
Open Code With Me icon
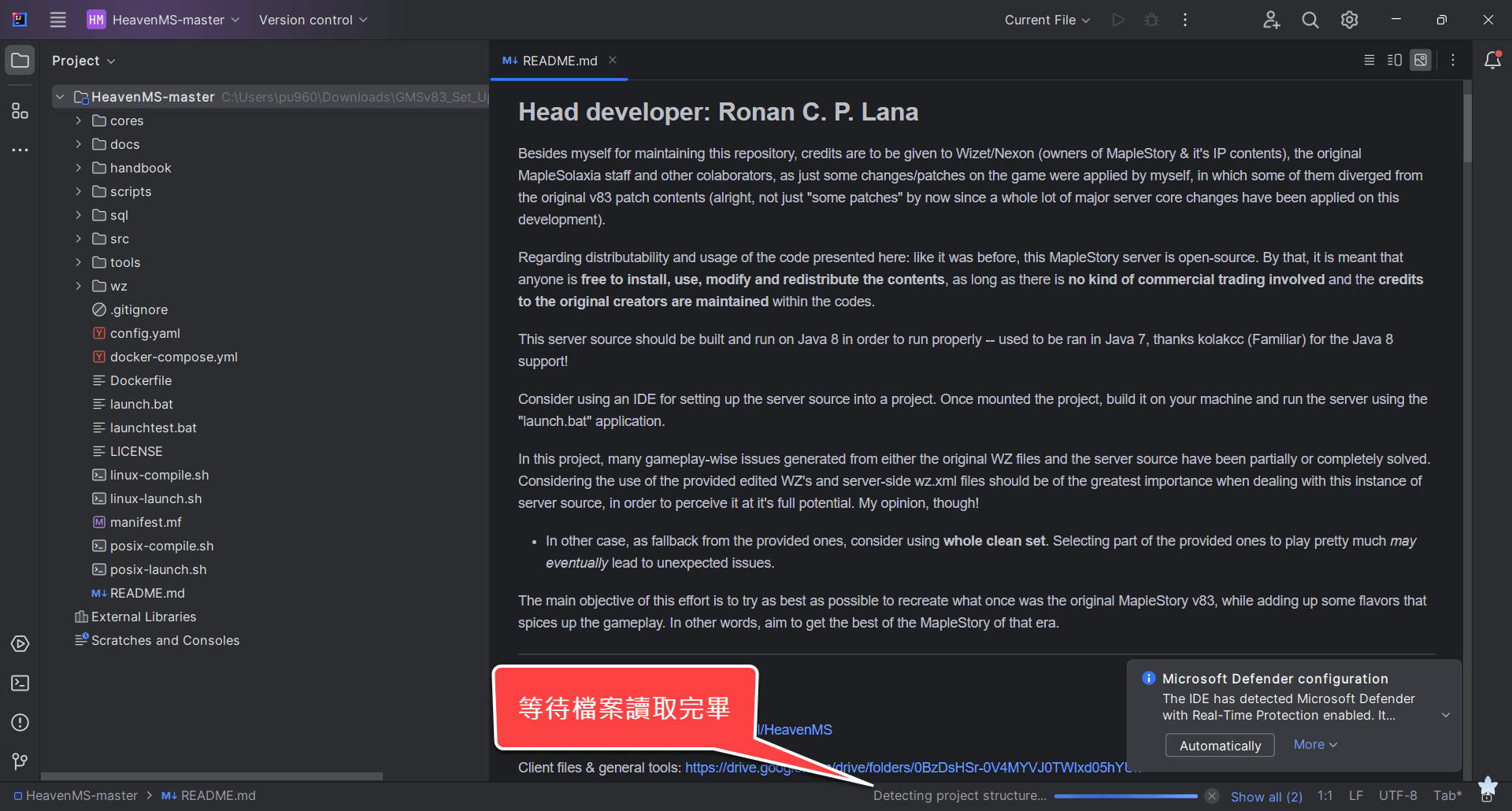pyautogui.click(x=1271, y=20)
